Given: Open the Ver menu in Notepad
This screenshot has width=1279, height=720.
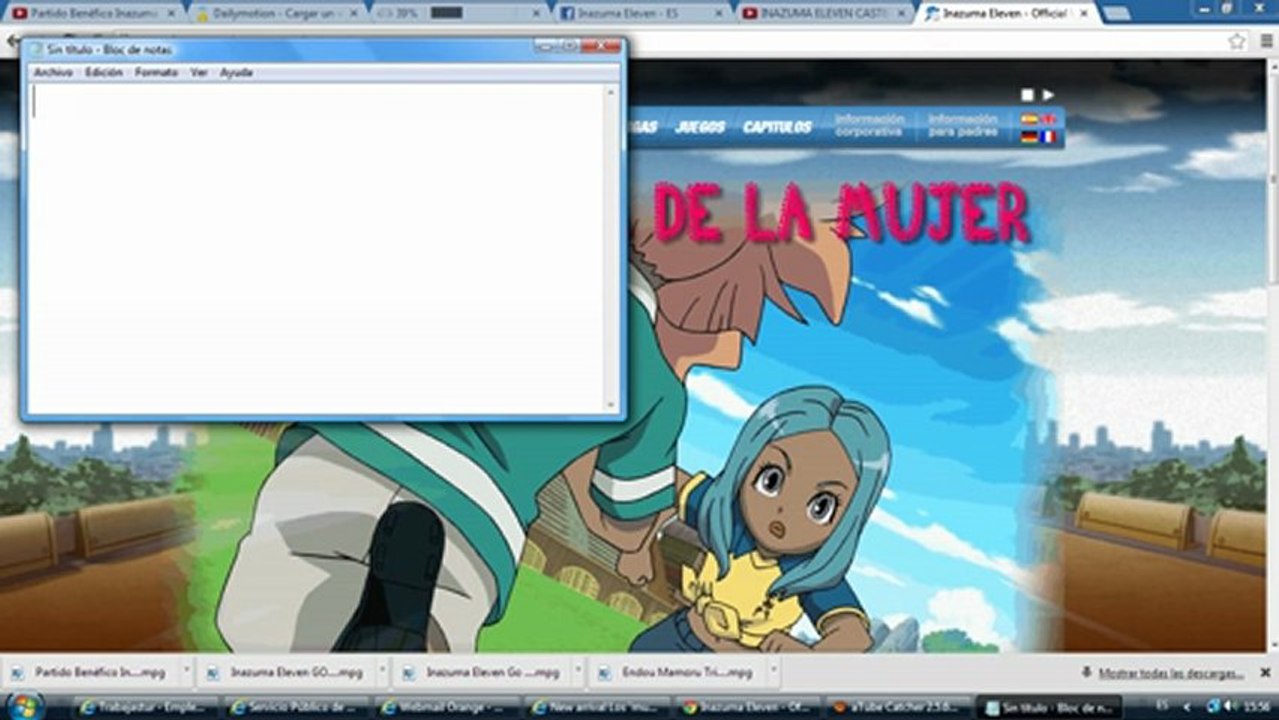Looking at the screenshot, I should point(199,72).
